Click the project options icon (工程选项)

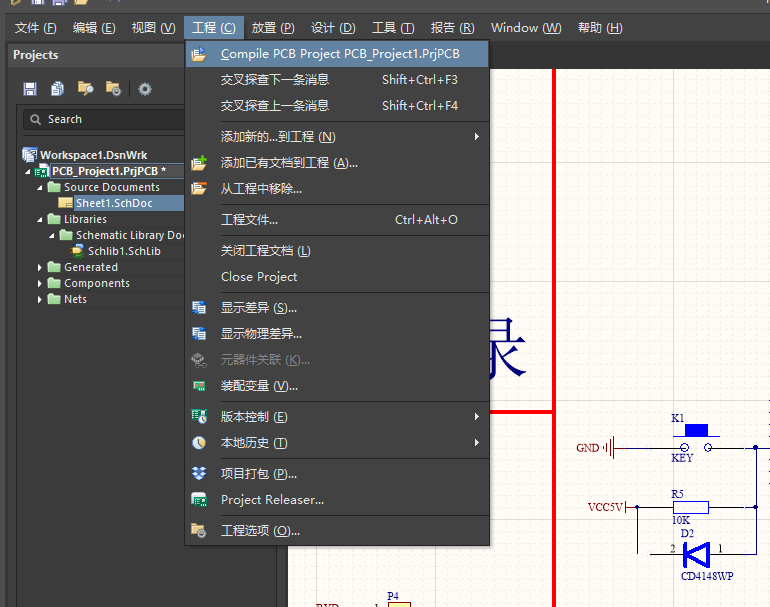tap(198, 530)
